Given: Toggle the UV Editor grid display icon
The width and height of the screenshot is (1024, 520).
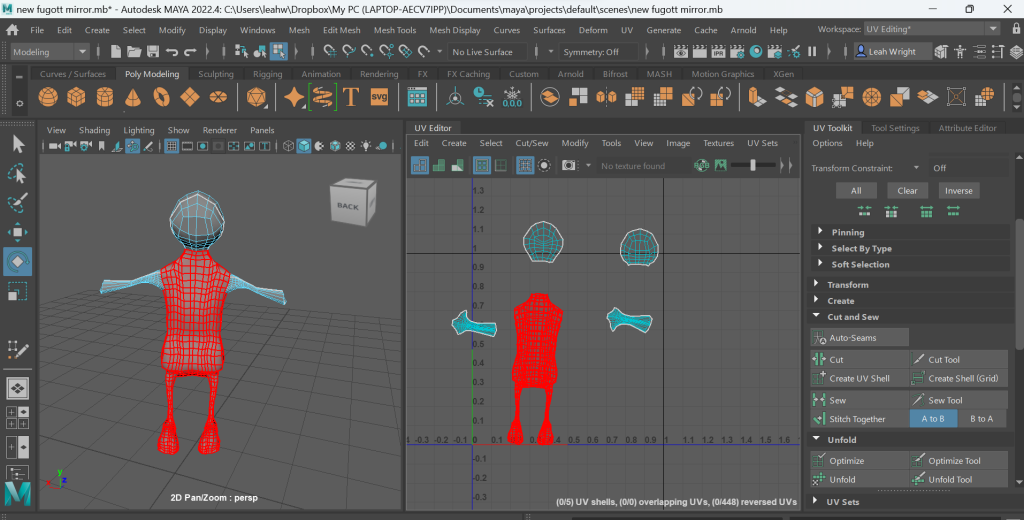Looking at the screenshot, I should (x=525, y=166).
